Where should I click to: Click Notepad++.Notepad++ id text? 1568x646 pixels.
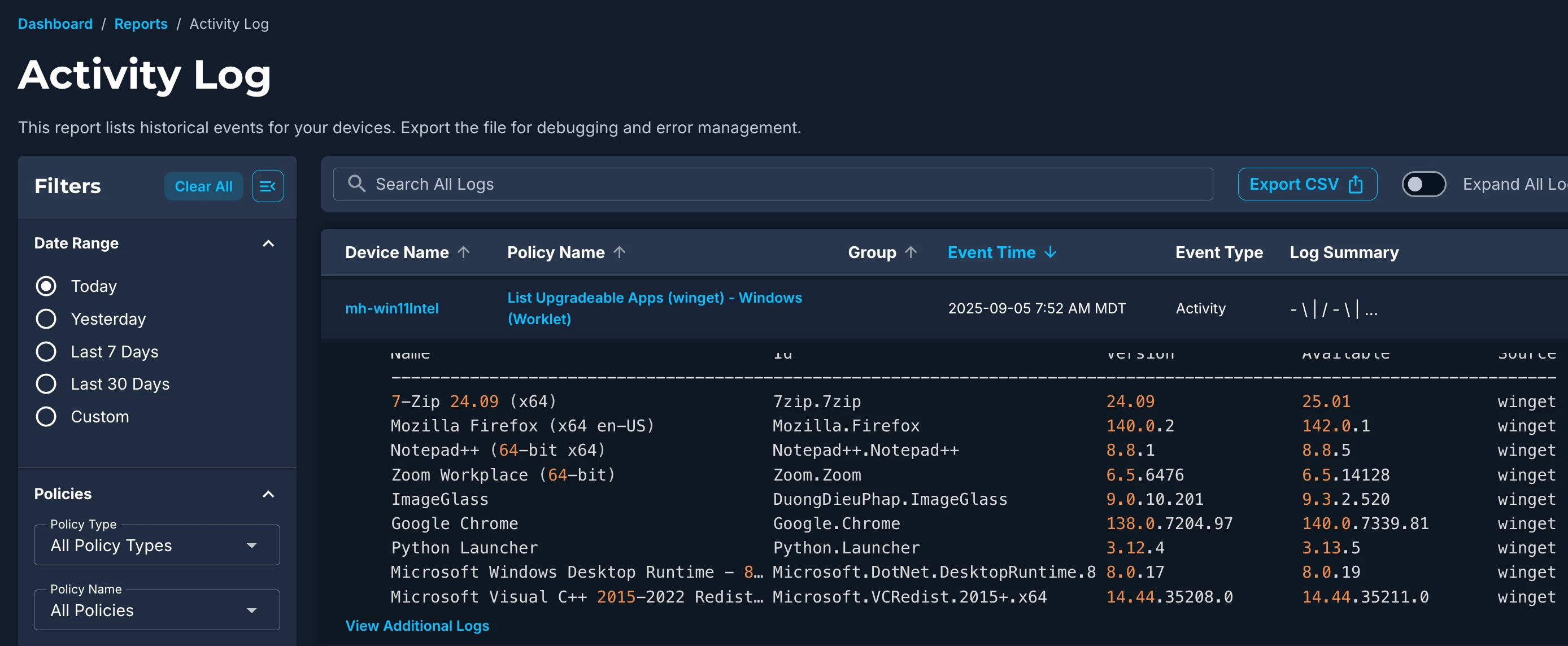[x=865, y=450]
